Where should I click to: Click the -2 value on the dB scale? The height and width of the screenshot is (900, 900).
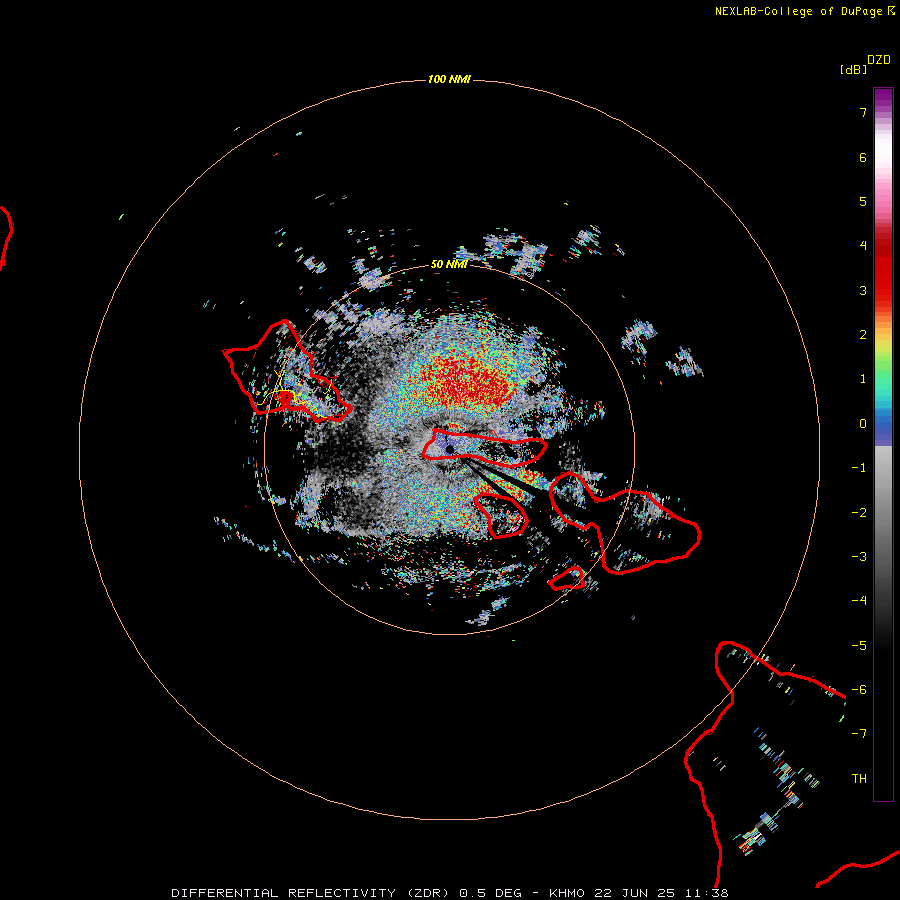tap(859, 513)
